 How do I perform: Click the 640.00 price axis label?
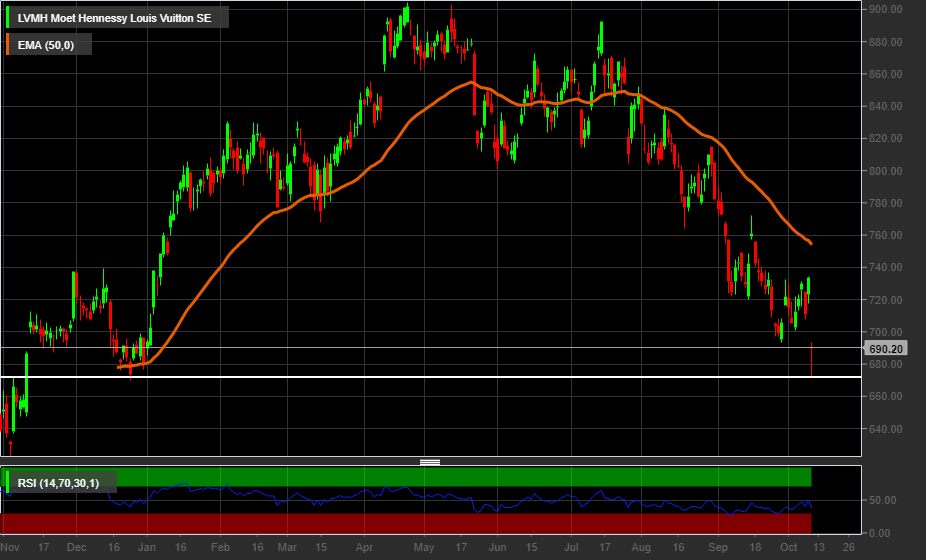point(886,430)
